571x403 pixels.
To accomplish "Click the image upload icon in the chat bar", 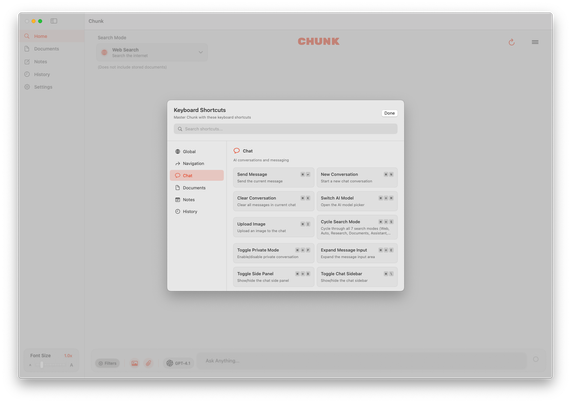I will [x=135, y=363].
